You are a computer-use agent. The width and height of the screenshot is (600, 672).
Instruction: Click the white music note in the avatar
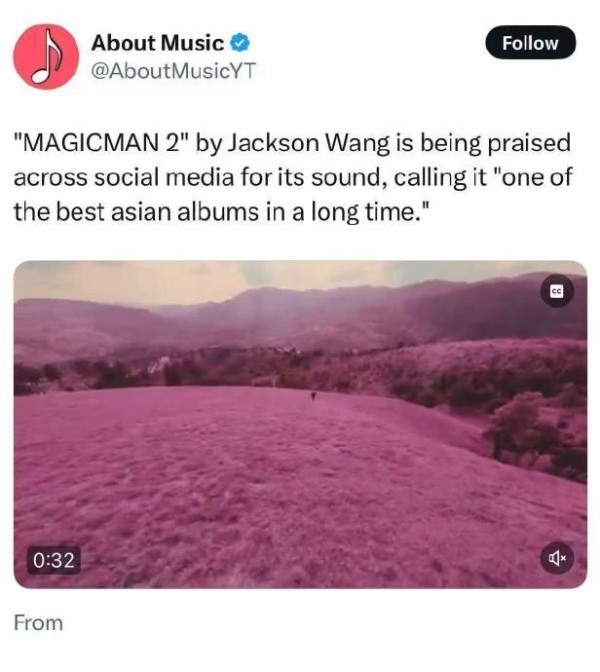coord(46,56)
